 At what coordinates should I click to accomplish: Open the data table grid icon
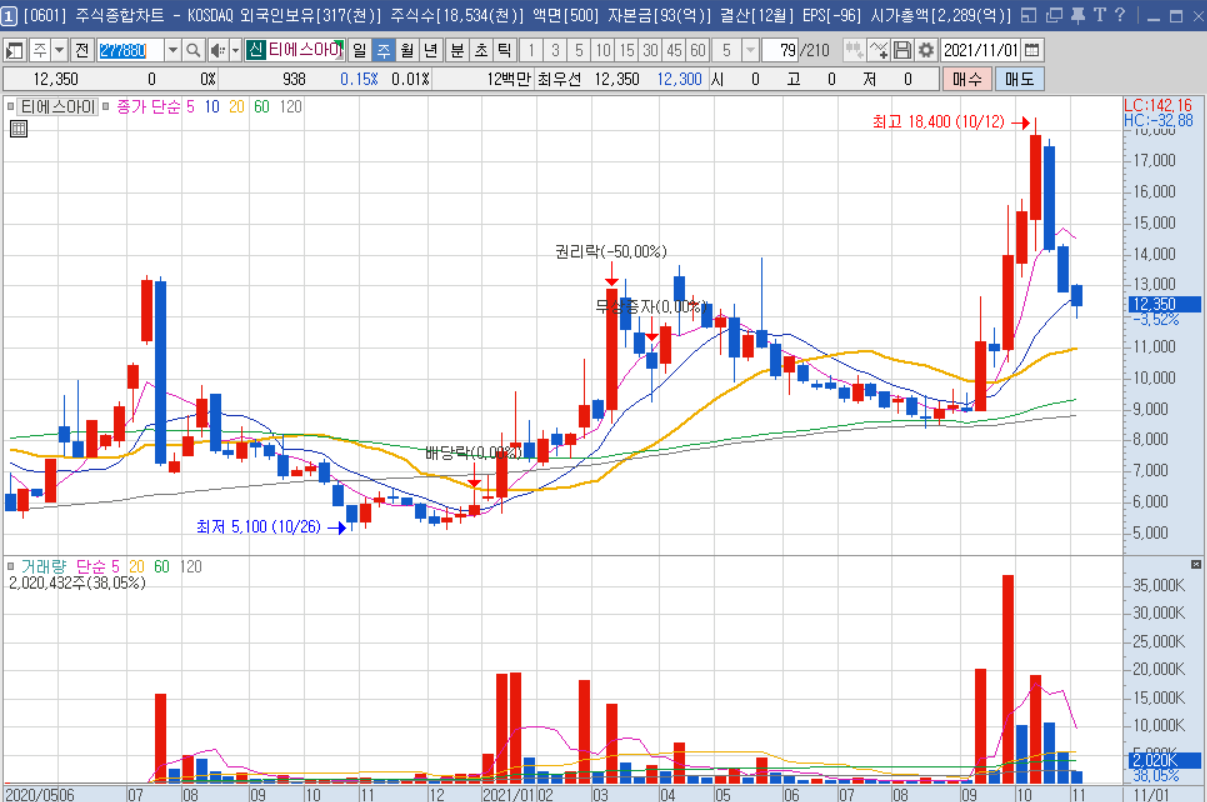pyautogui.click(x=17, y=127)
